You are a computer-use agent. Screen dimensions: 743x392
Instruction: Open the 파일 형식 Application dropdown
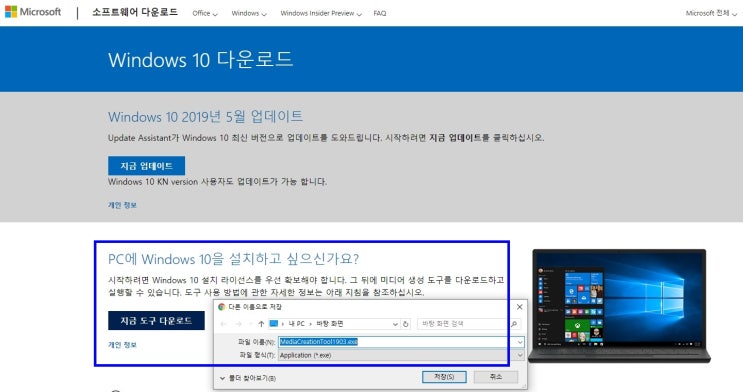pos(401,355)
